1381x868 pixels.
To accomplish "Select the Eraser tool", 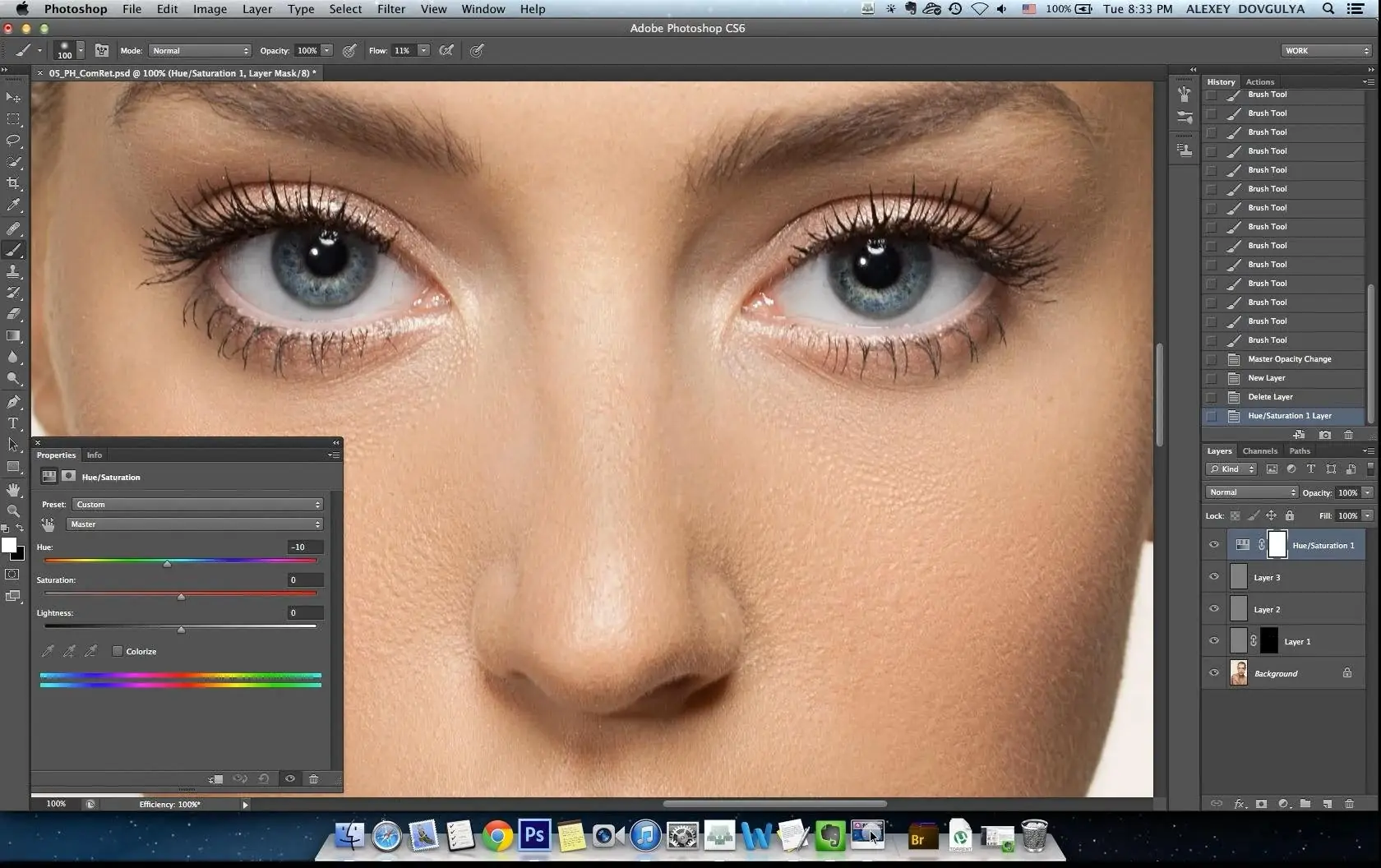I will point(14,315).
